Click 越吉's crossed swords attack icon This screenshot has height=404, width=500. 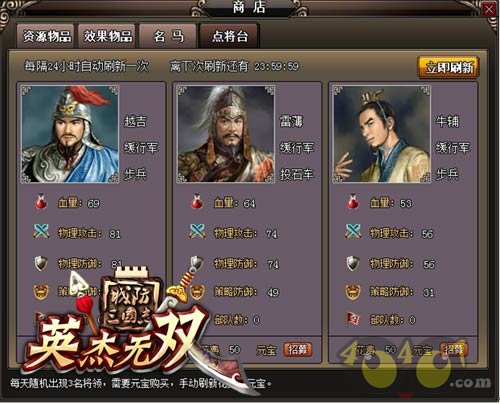pyautogui.click(x=41, y=231)
